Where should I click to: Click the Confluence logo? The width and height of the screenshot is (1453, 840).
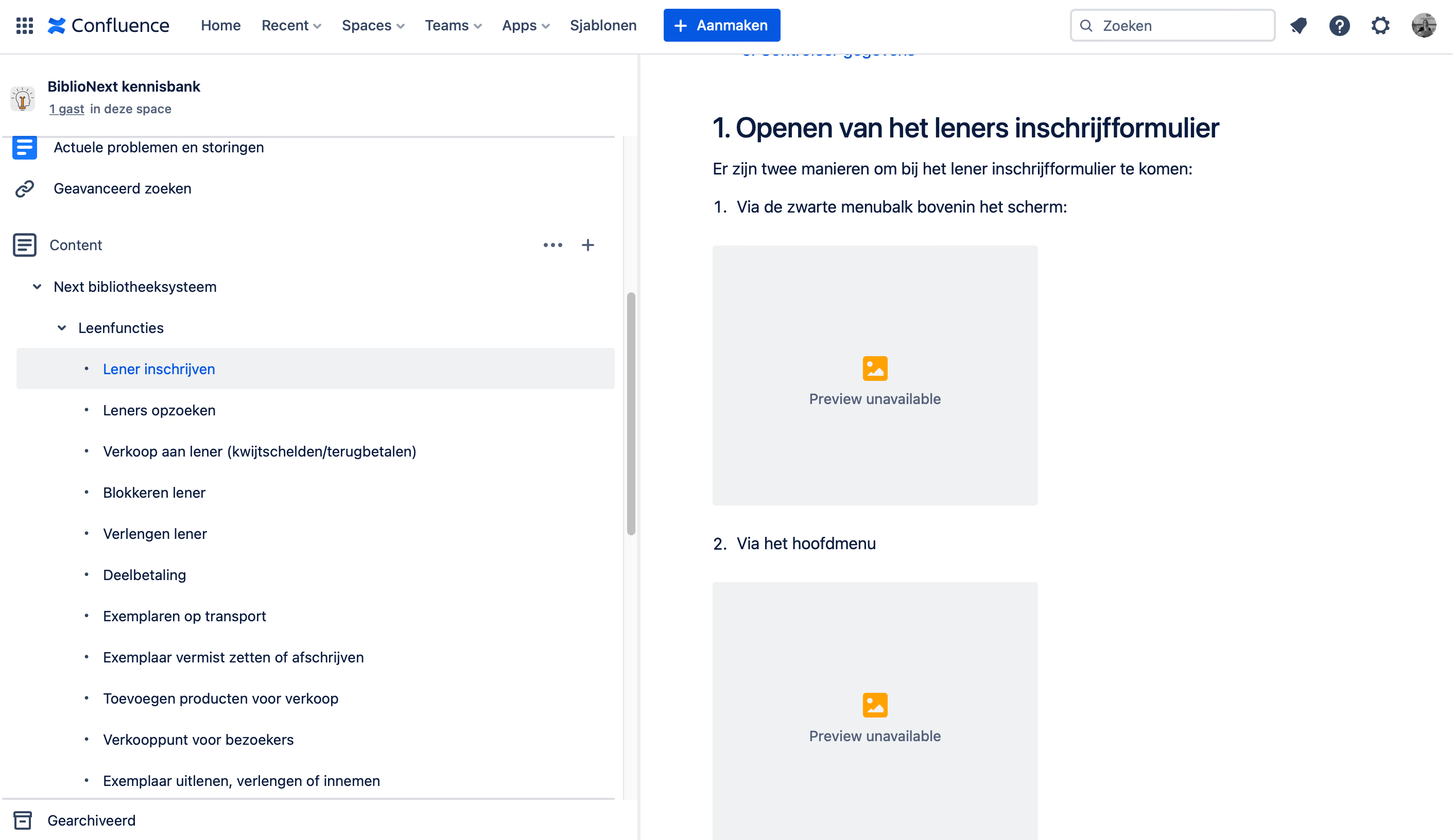click(x=109, y=25)
